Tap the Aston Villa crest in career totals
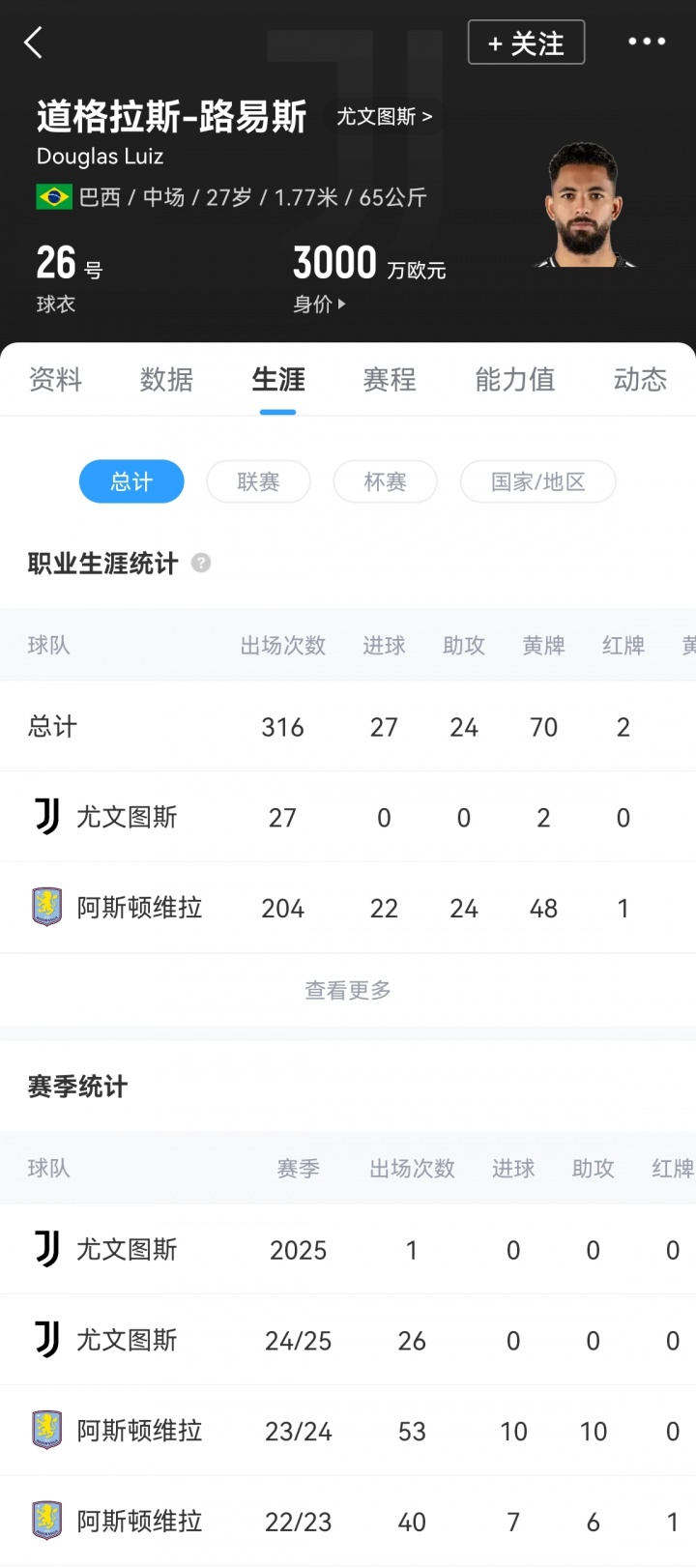 [46, 908]
